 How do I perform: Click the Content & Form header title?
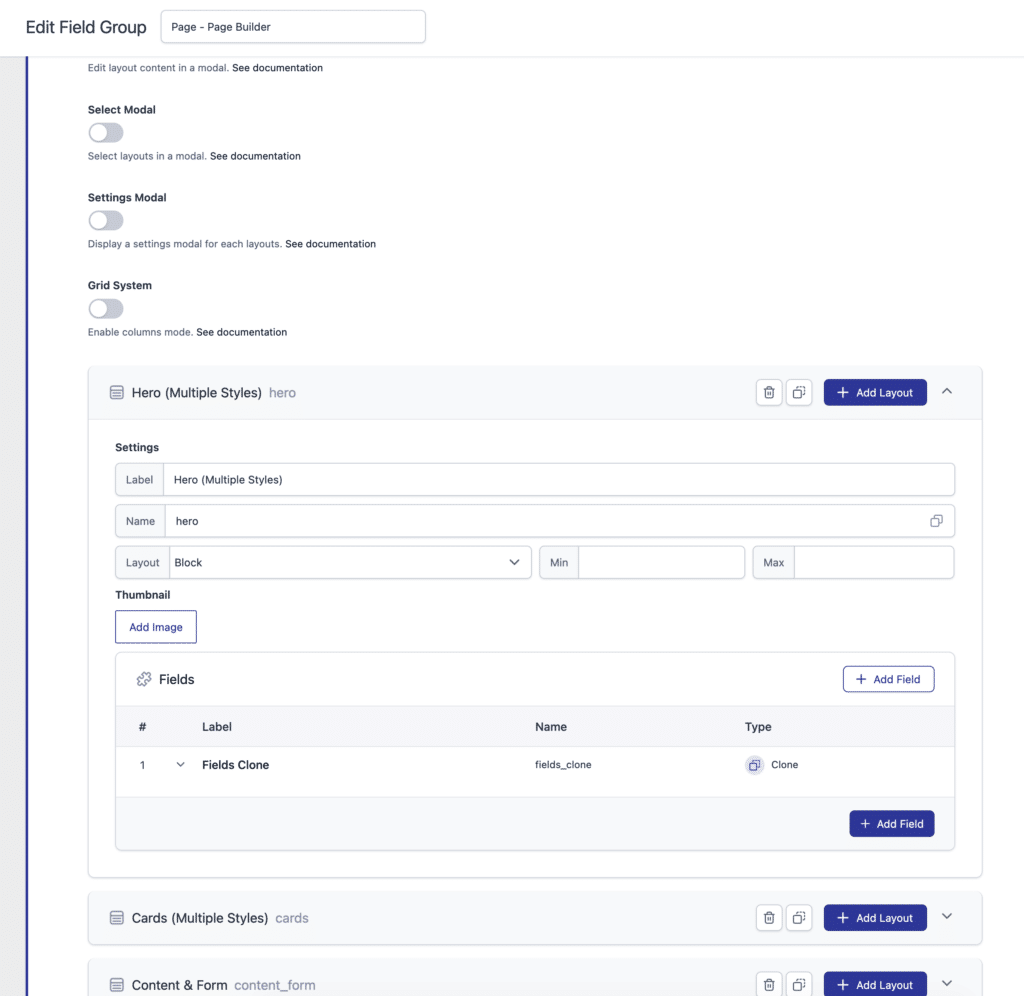(x=180, y=985)
